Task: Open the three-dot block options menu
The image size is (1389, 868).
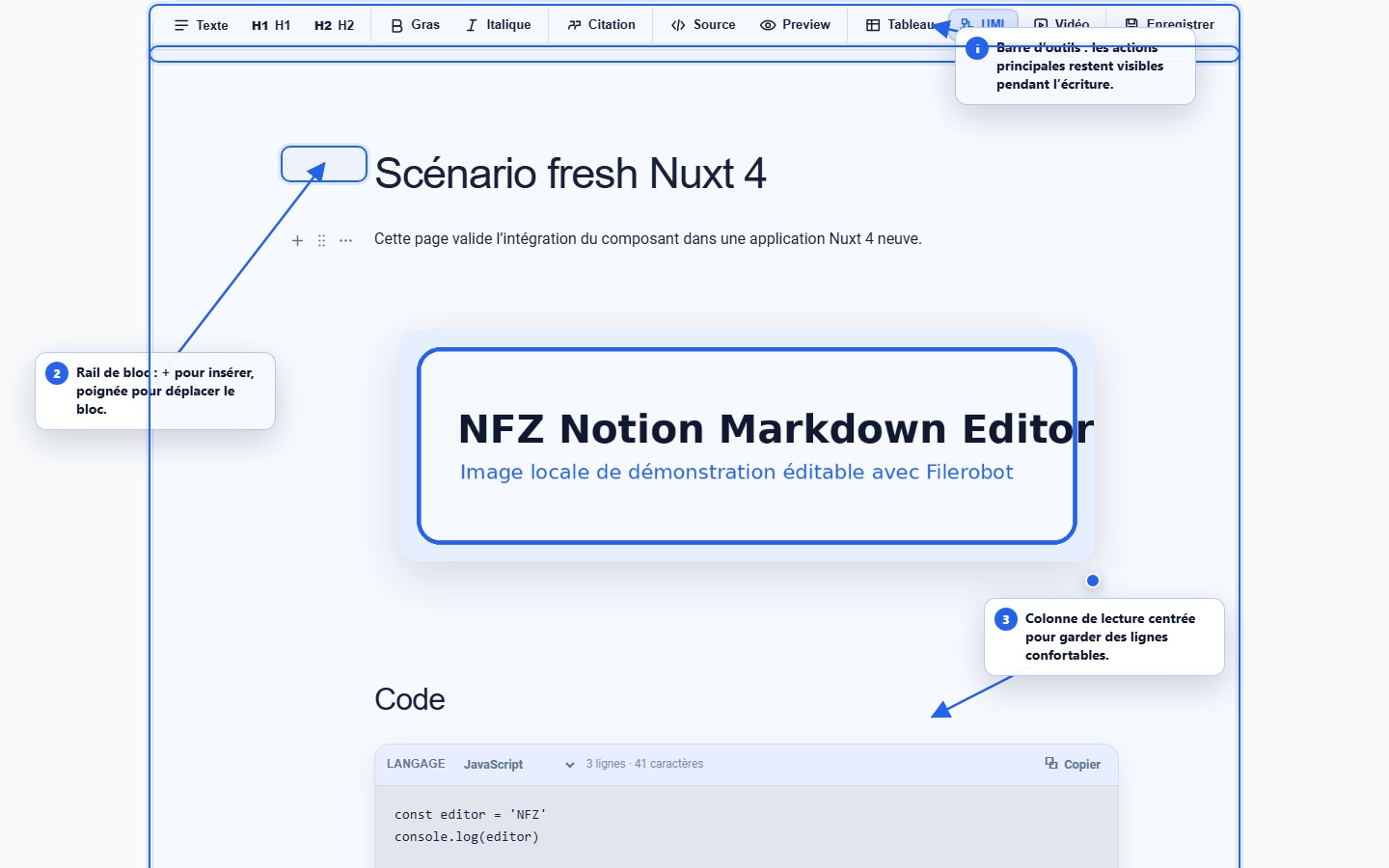Action: (345, 240)
